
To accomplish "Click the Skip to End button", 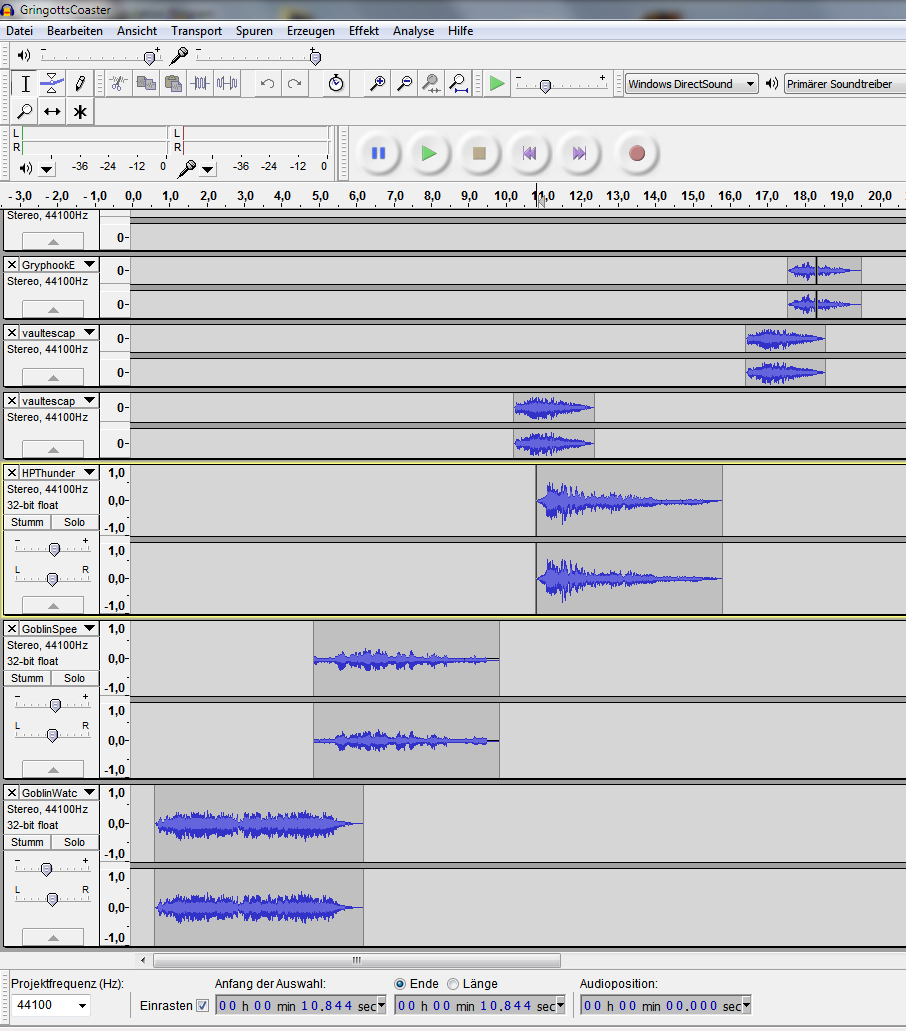I will click(579, 153).
